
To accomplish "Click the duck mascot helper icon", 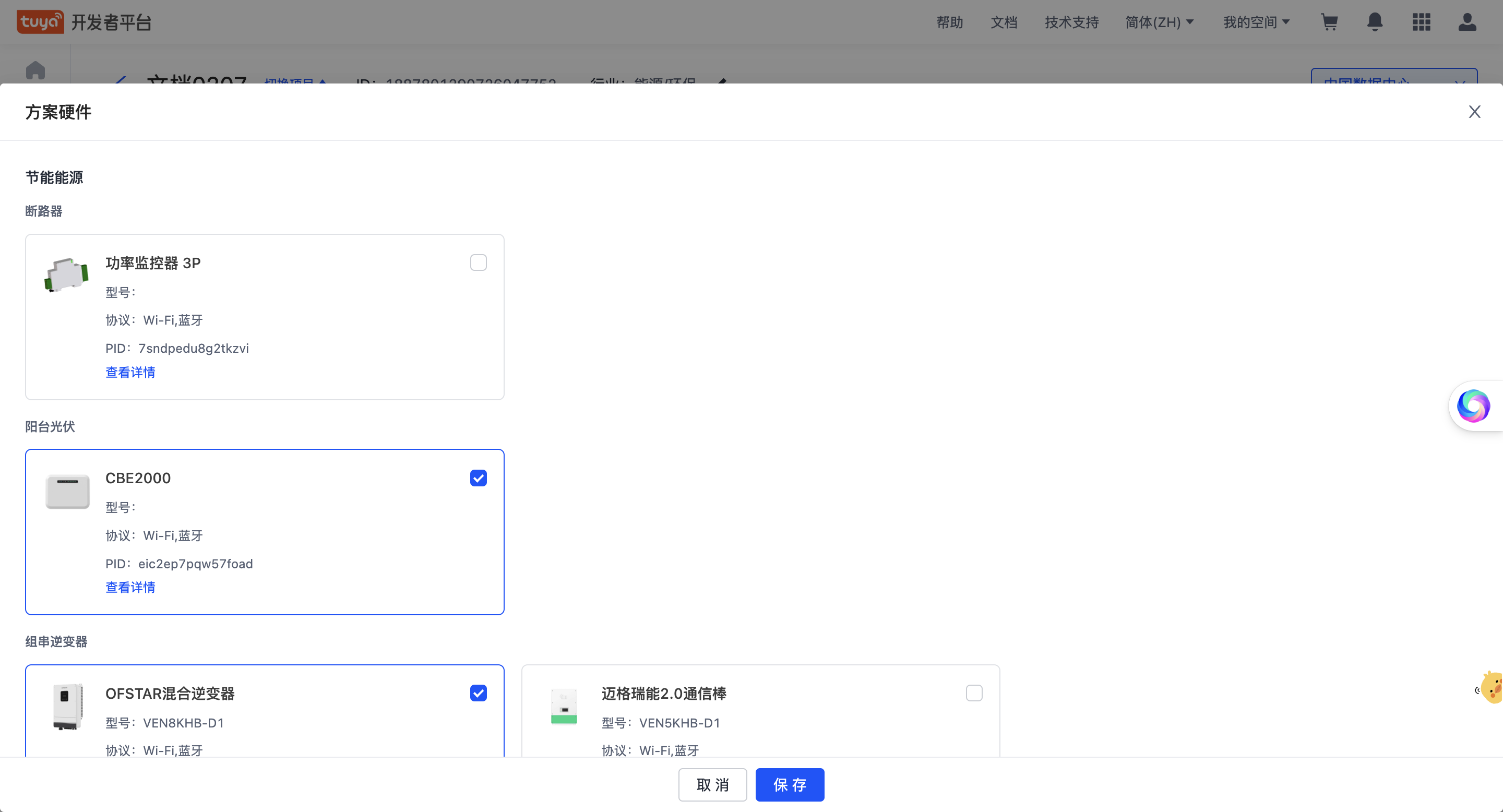I will [1491, 688].
